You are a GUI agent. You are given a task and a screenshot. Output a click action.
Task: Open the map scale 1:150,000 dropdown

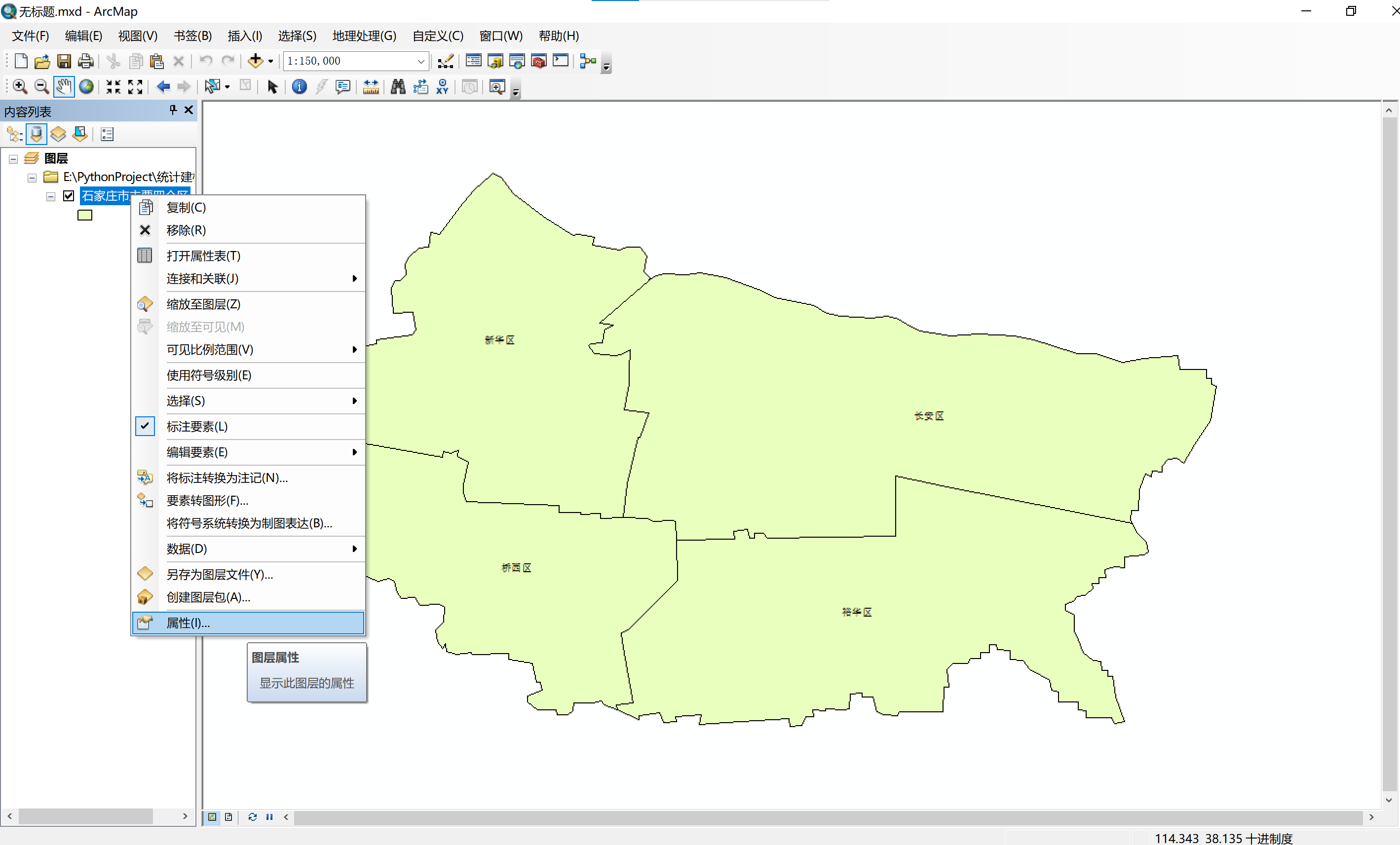point(420,61)
